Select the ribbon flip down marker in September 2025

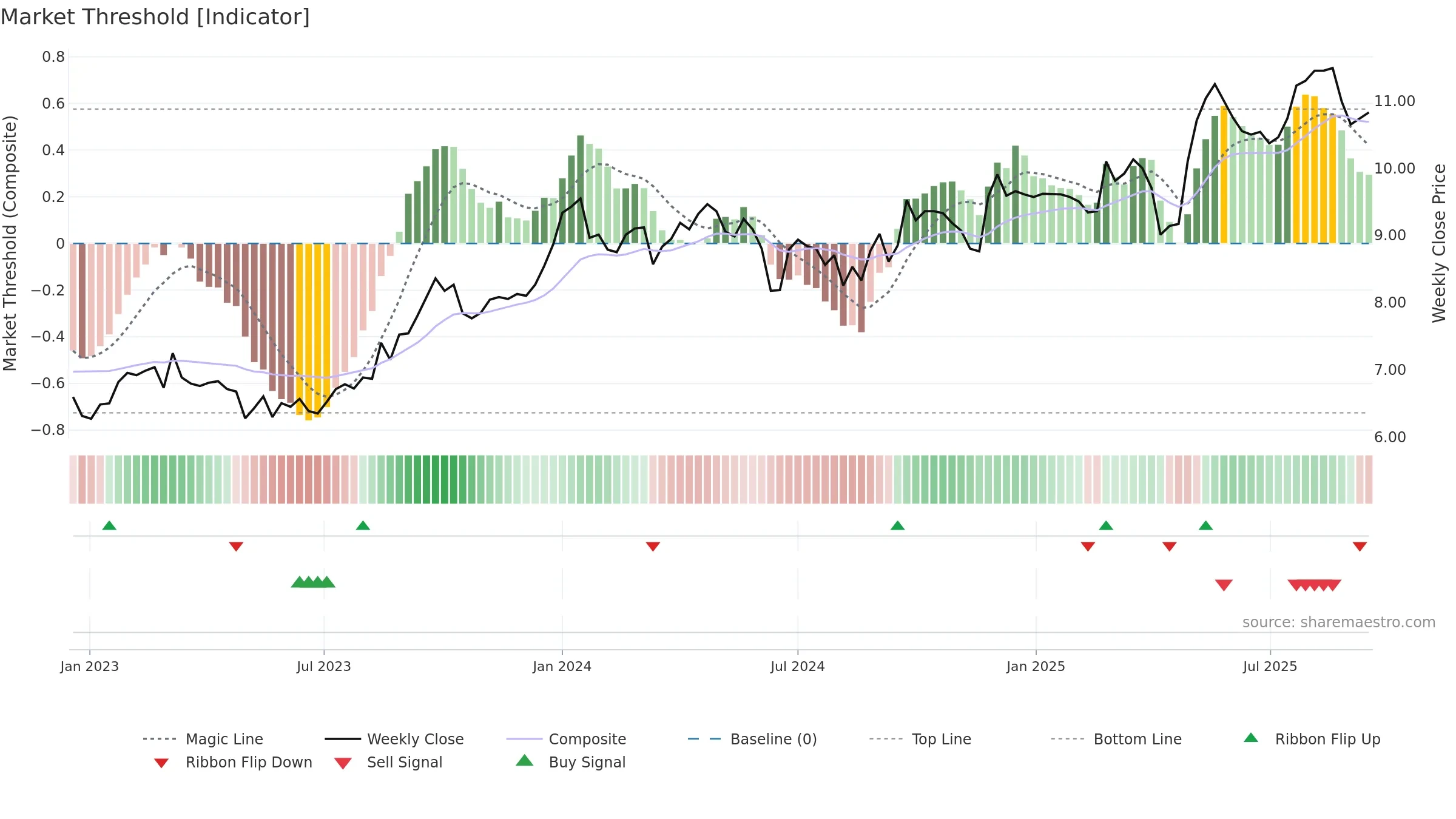click(1360, 547)
